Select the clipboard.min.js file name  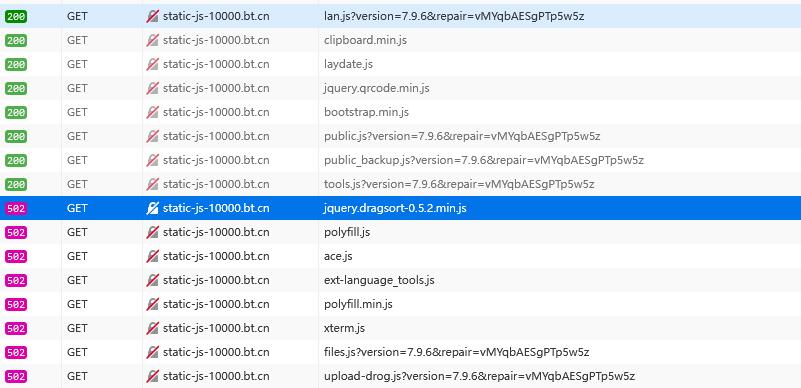pyautogui.click(x=365, y=40)
